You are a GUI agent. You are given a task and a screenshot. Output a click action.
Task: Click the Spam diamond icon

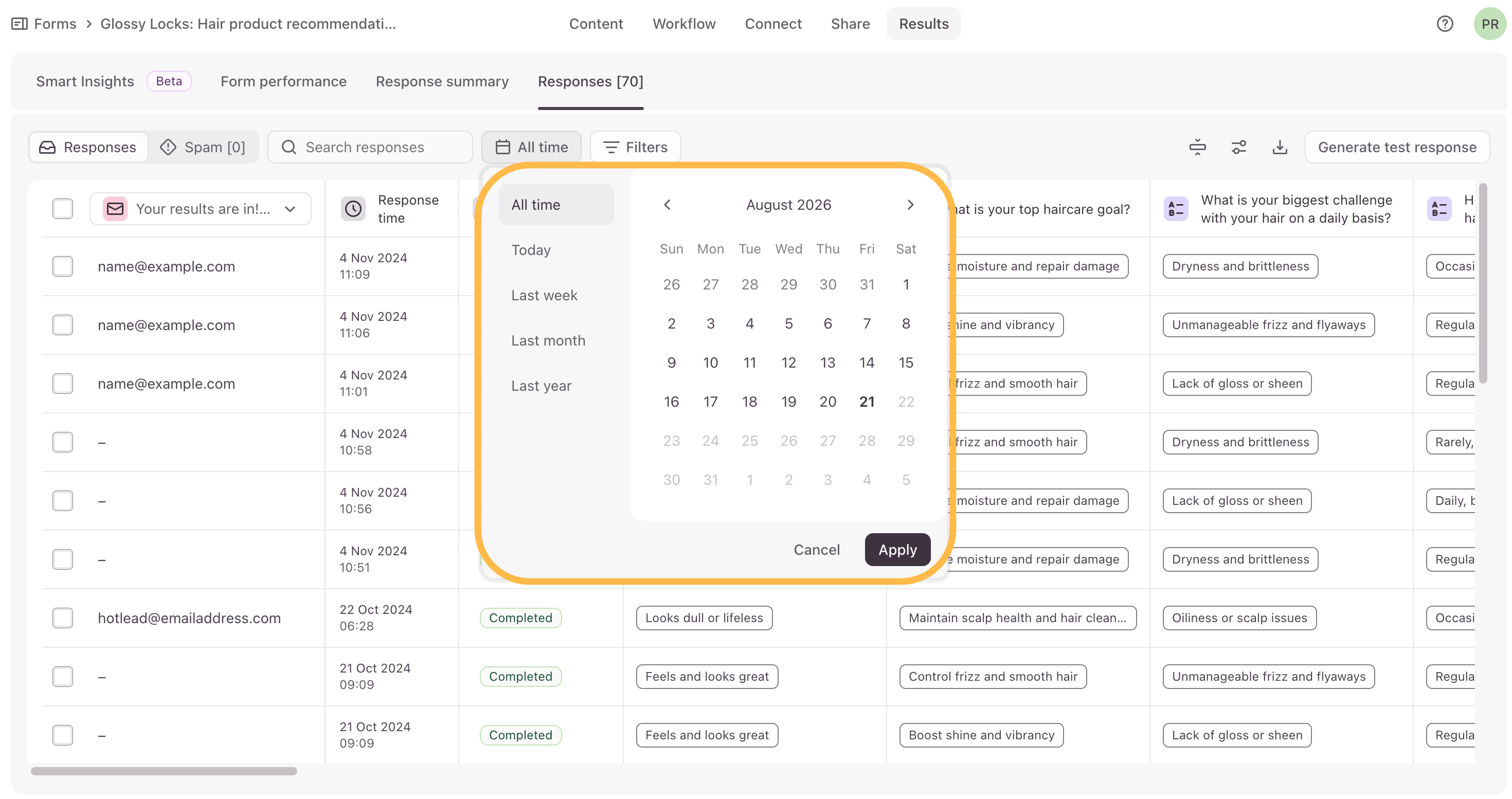pyautogui.click(x=168, y=147)
